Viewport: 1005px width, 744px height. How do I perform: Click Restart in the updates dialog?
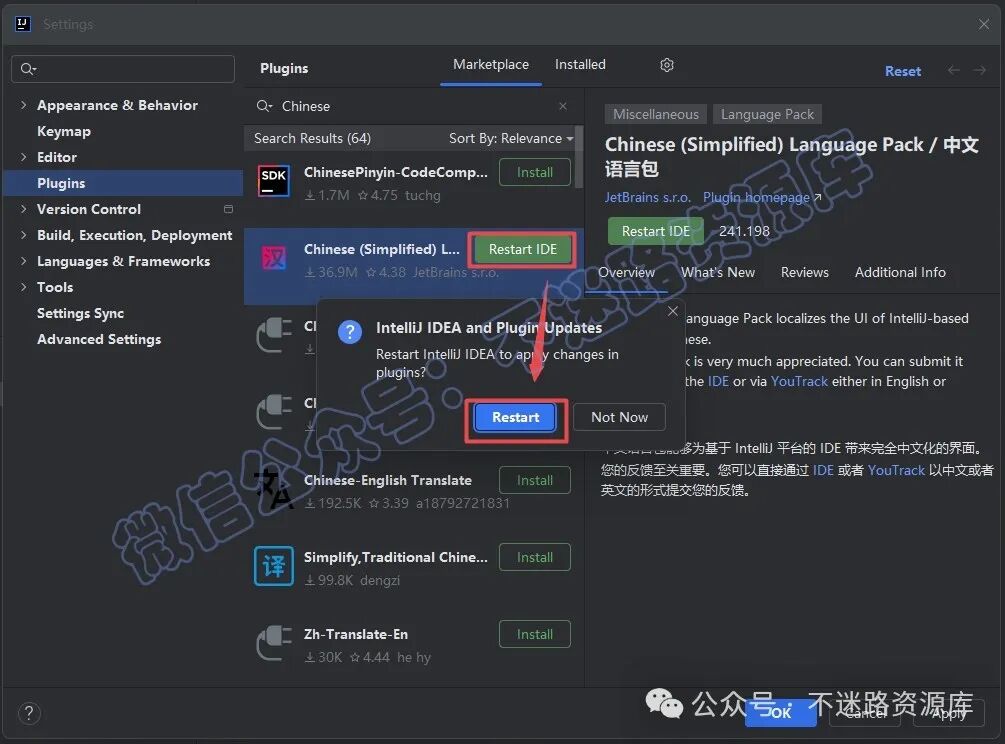click(x=515, y=417)
